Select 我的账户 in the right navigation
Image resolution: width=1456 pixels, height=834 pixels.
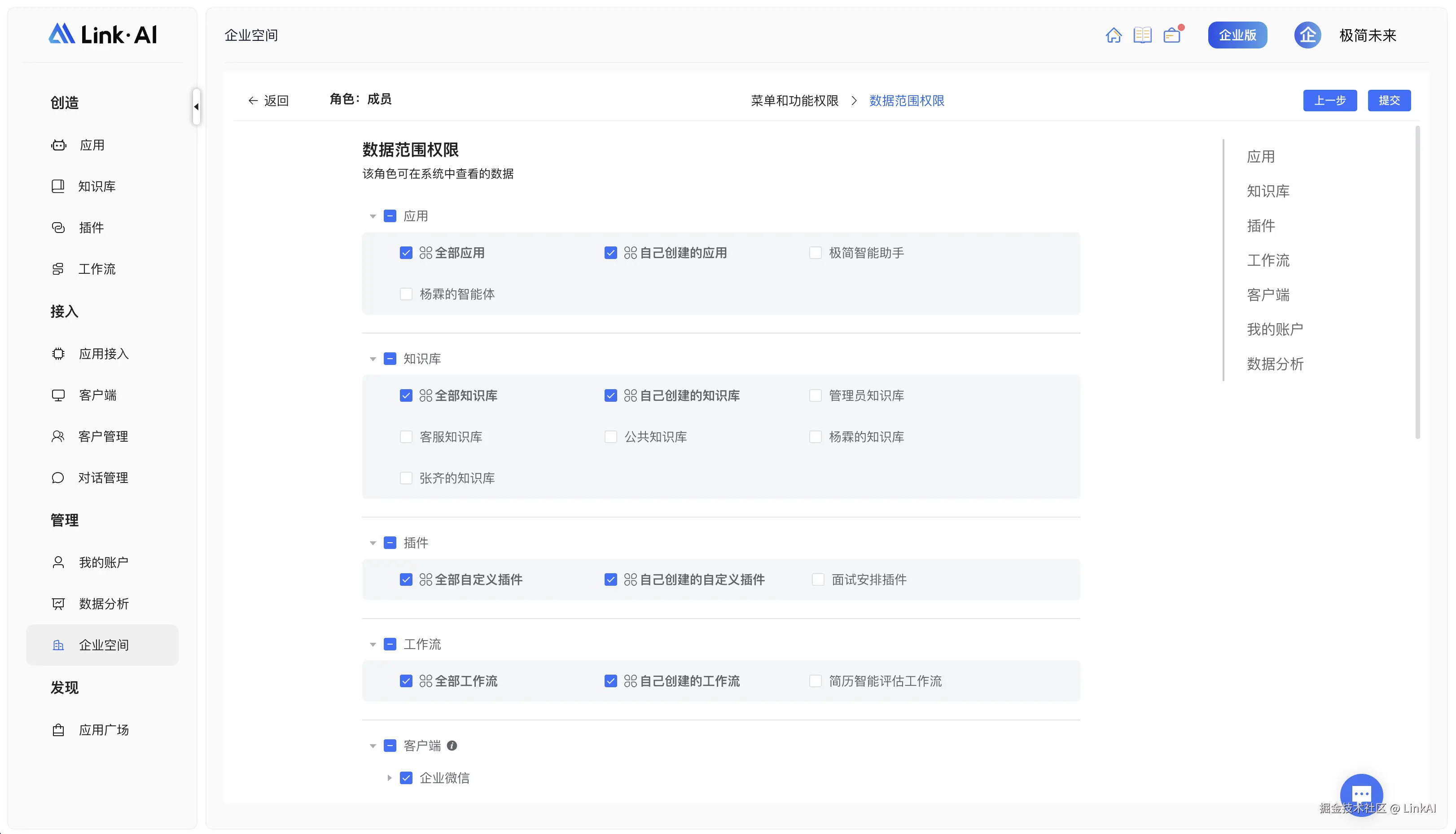coord(1274,328)
